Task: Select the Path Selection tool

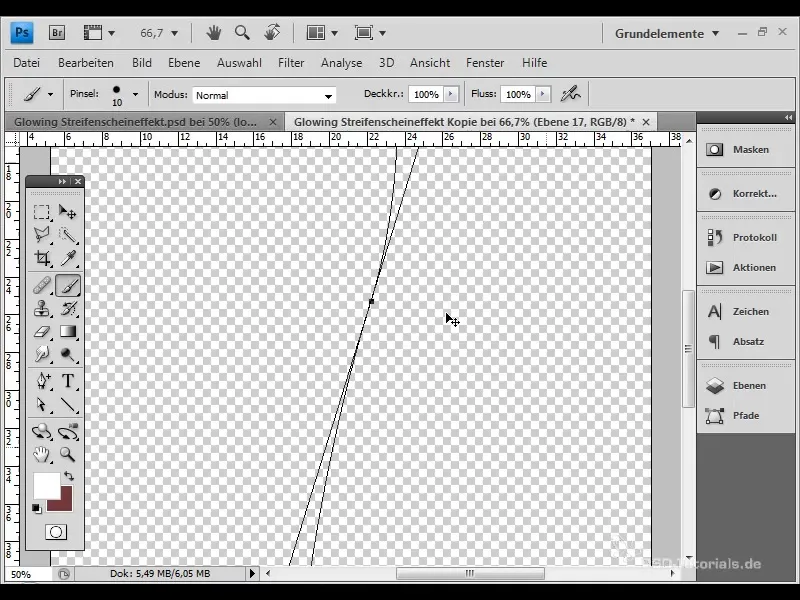Action: click(42, 405)
